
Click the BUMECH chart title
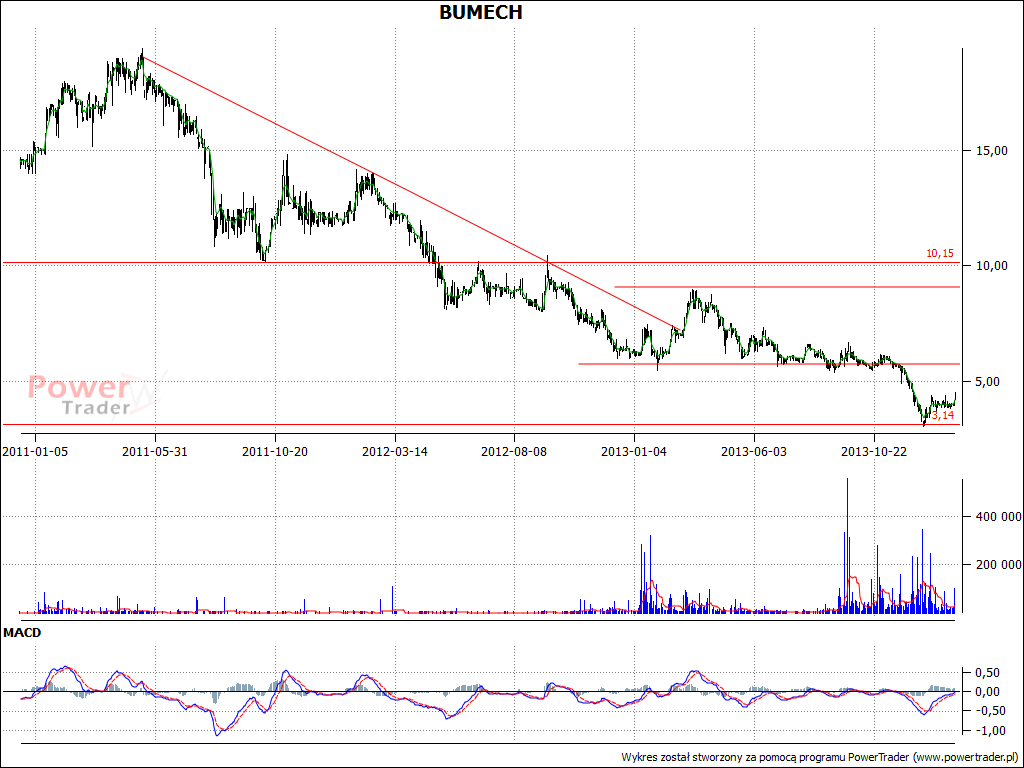tap(481, 12)
